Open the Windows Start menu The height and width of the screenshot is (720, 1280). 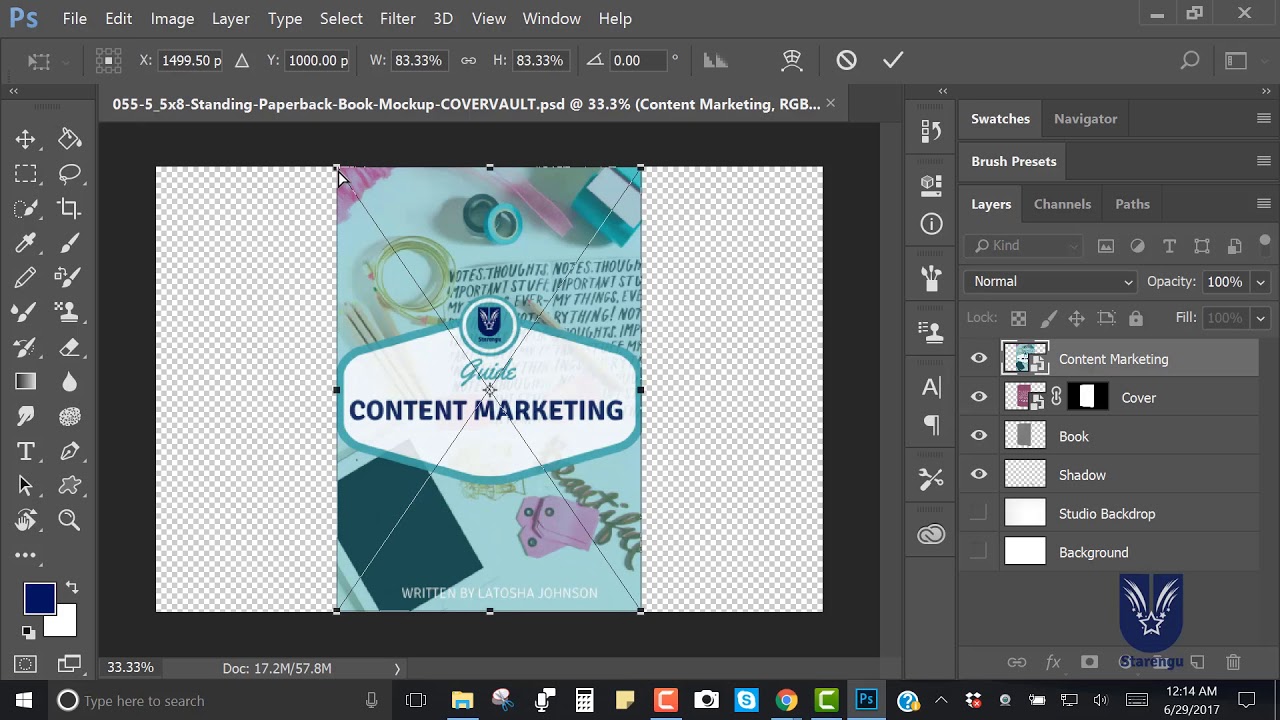24,700
